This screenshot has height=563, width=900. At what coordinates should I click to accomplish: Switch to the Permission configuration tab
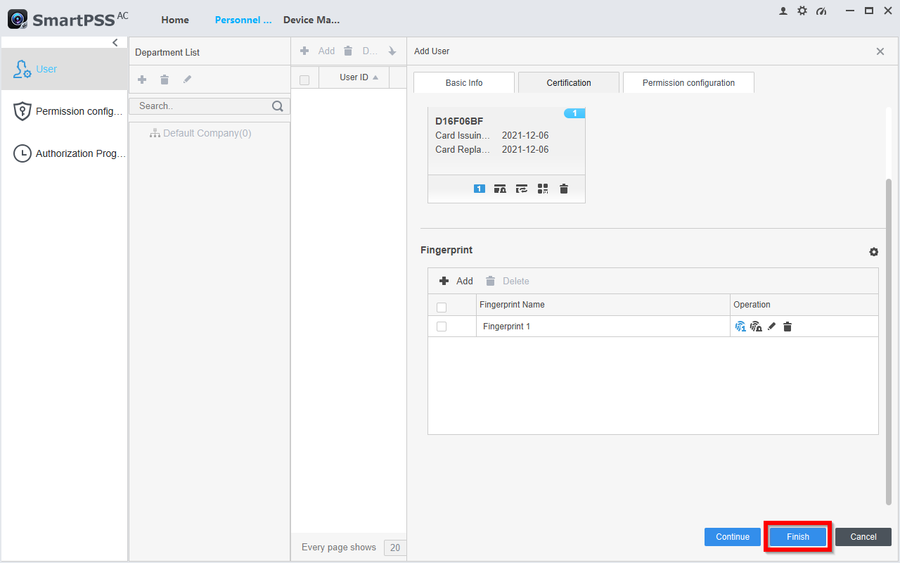coord(688,83)
